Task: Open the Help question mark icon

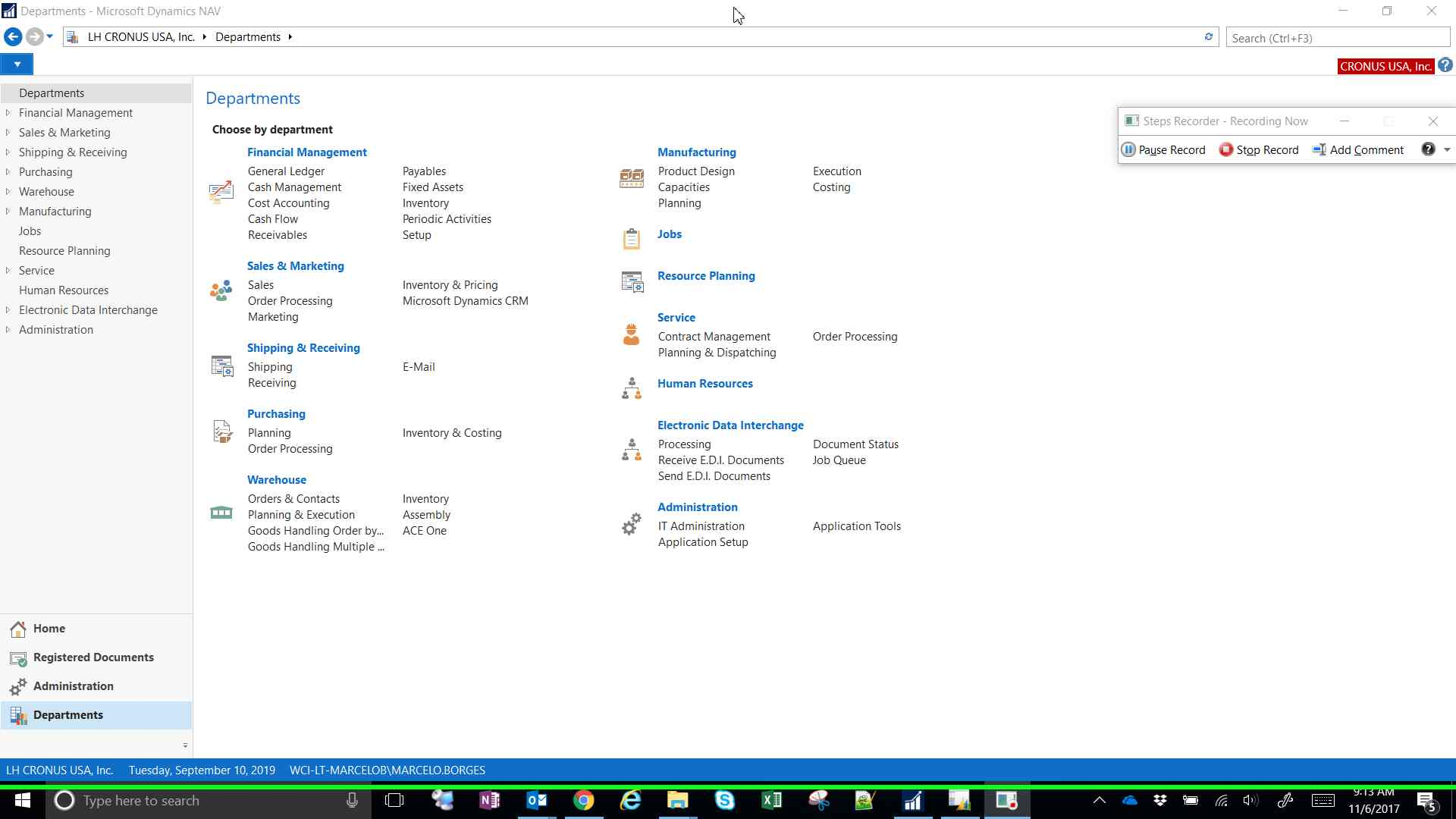Action: point(1445,66)
